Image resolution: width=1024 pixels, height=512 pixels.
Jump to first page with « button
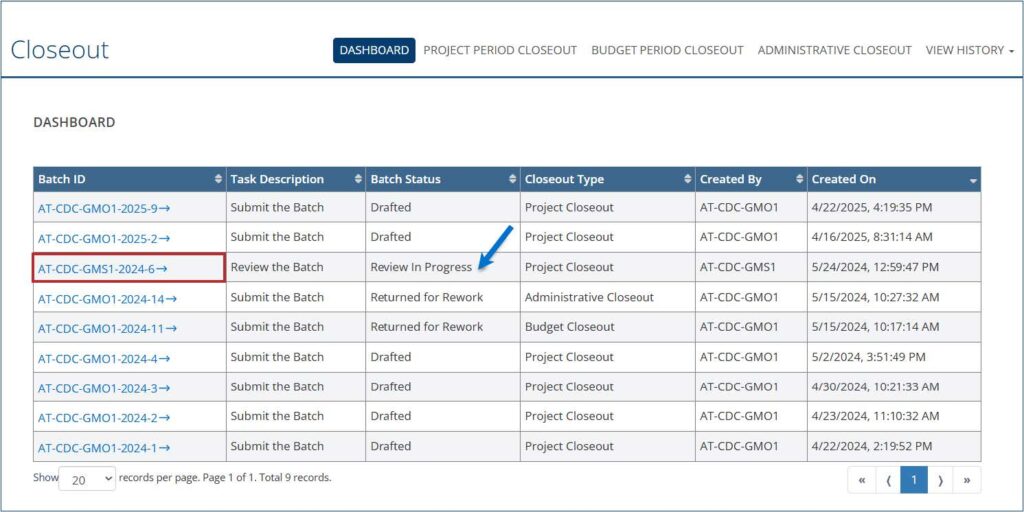pos(861,480)
